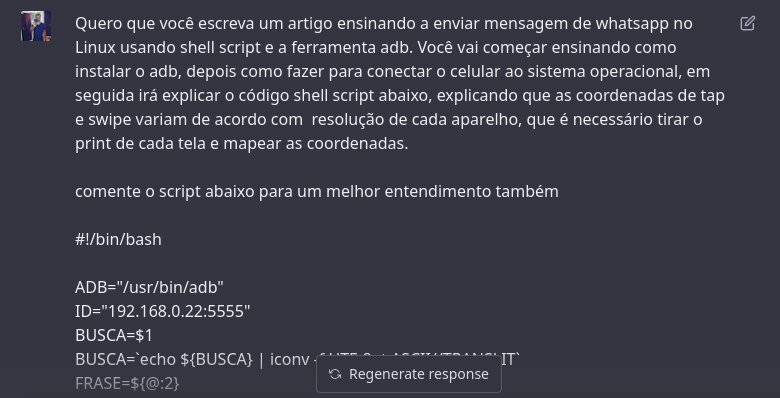
Task: Click the ADB="/usr/bin/adb" line
Action: (x=149, y=287)
